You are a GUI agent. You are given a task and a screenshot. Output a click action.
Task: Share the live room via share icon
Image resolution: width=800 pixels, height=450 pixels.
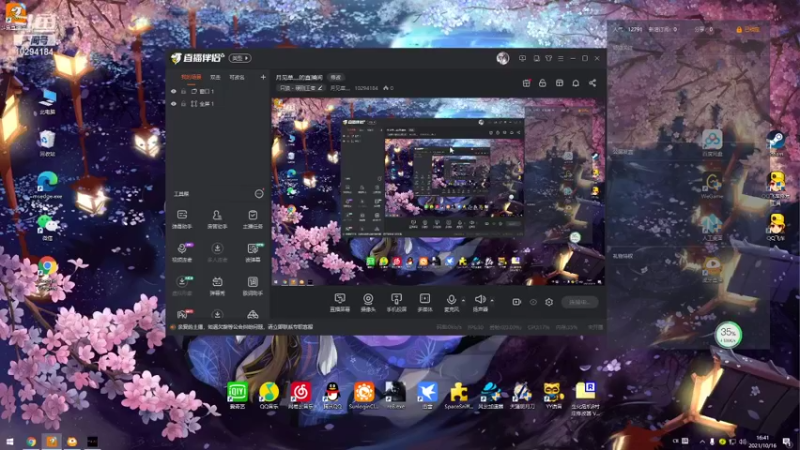pyautogui.click(x=592, y=83)
